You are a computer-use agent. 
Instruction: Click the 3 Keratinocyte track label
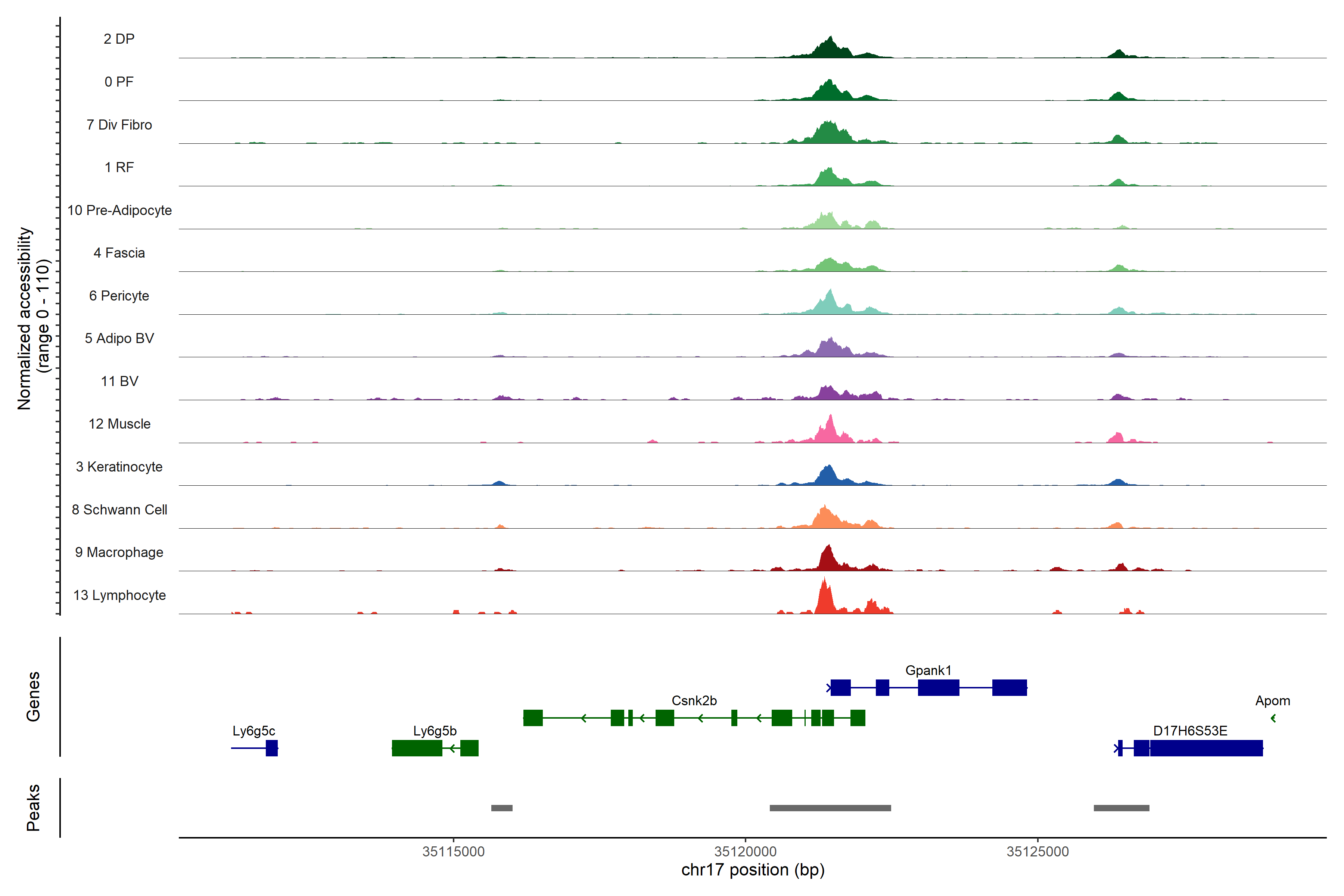[x=119, y=467]
